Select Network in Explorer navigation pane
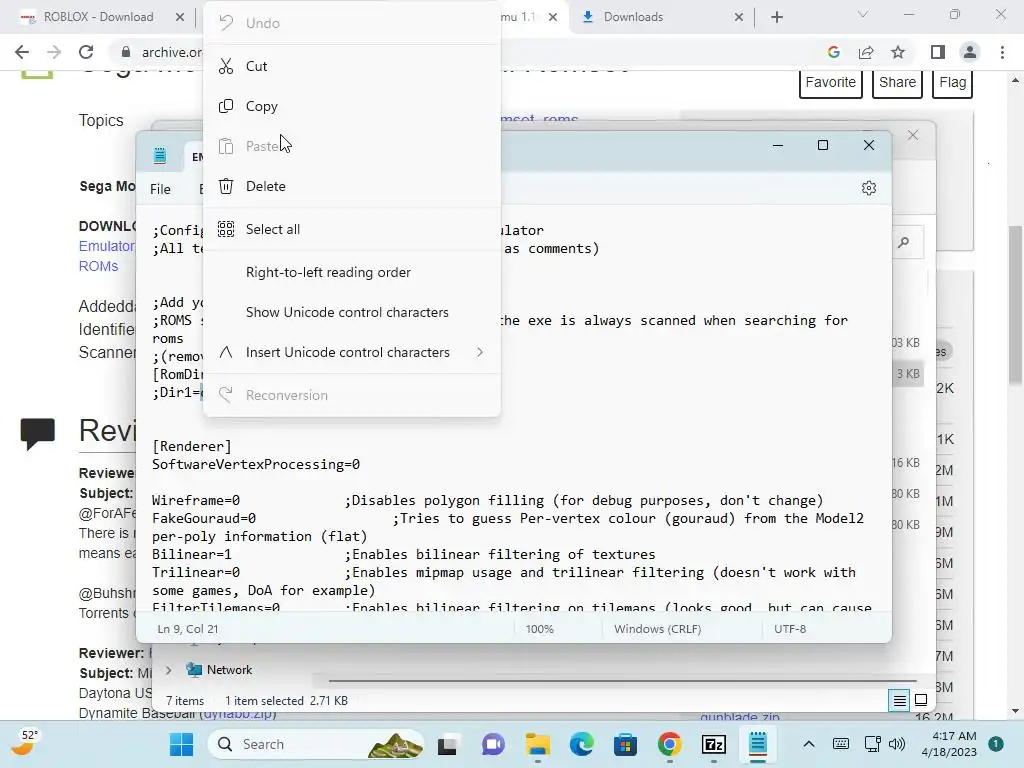Viewport: 1024px width, 768px height. pos(229,670)
